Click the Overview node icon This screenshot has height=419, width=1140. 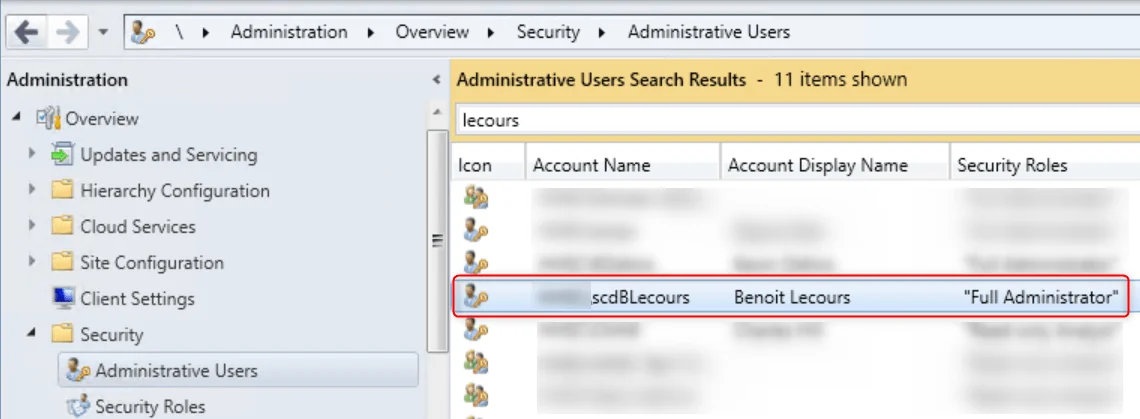coord(49,118)
